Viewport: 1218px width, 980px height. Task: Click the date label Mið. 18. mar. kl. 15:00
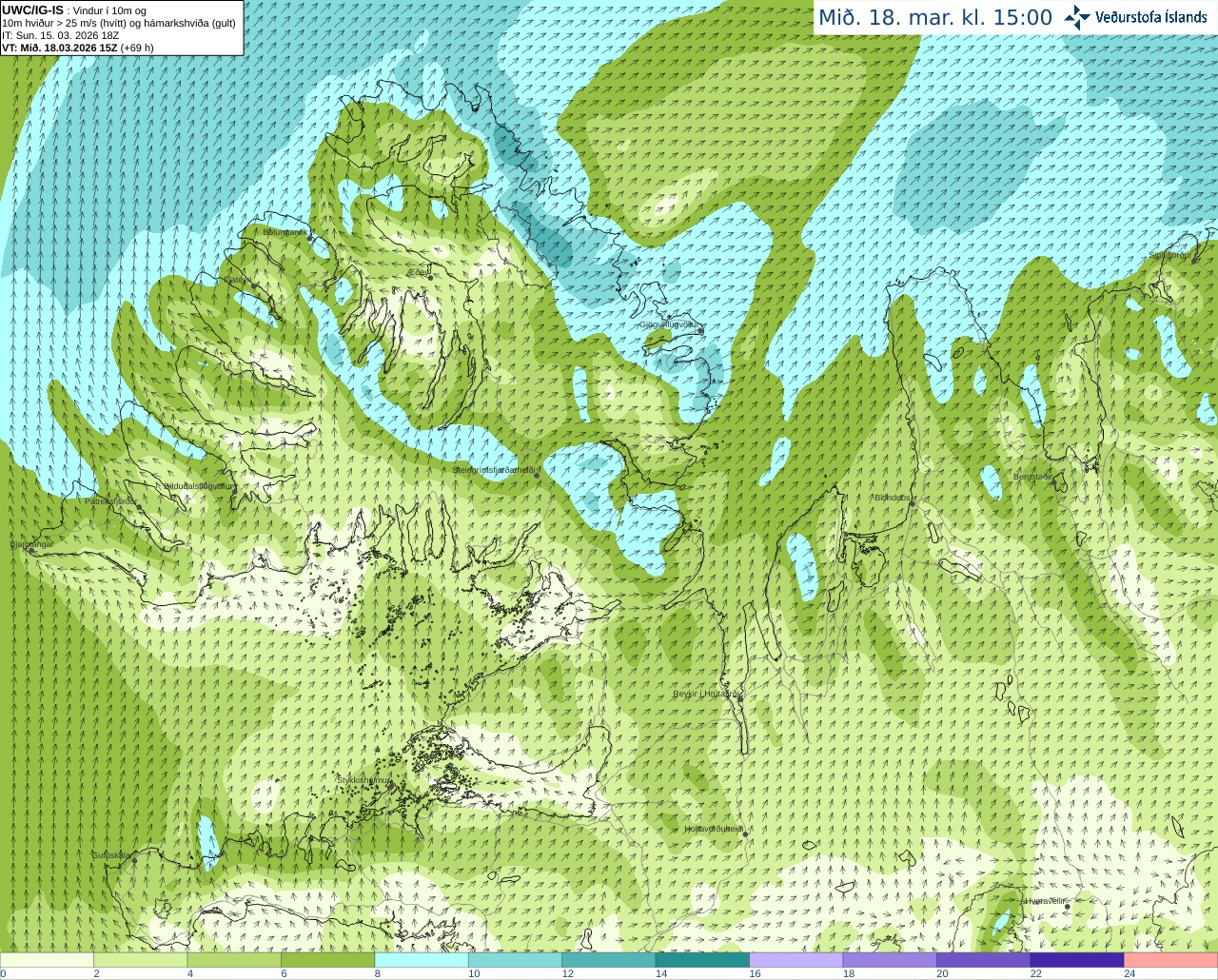[935, 18]
